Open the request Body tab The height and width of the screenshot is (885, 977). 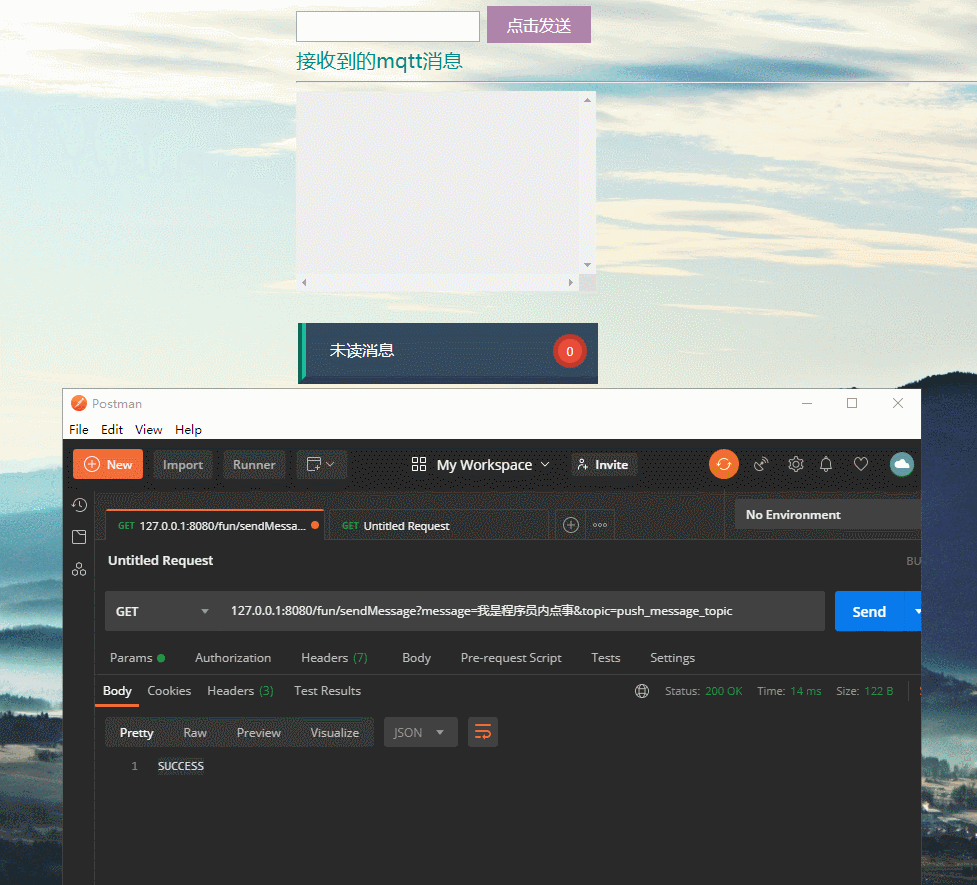tap(416, 658)
